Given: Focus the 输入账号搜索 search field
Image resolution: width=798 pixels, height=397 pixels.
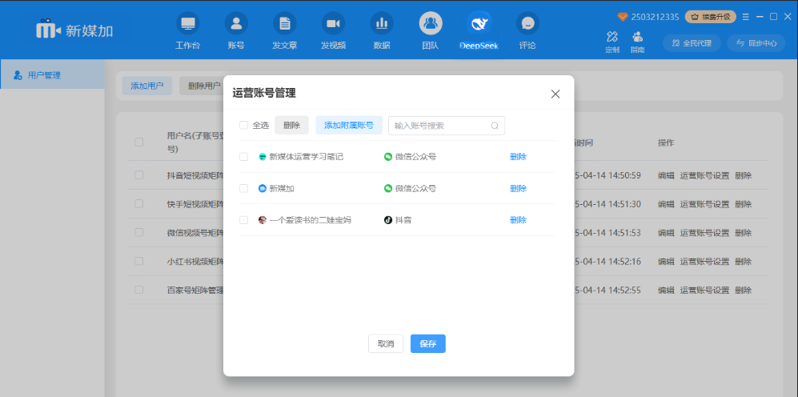Looking at the screenshot, I should tap(446, 126).
